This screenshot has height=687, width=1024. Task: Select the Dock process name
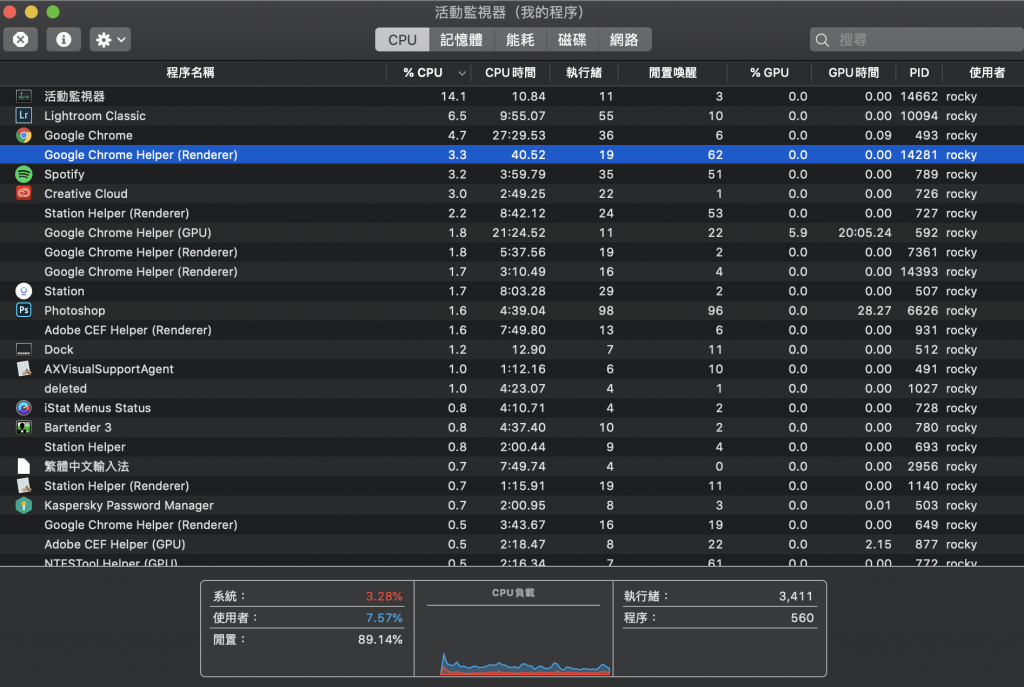click(x=59, y=349)
